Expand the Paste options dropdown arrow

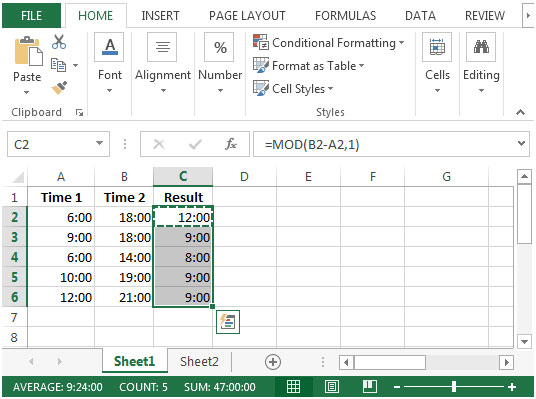27,92
